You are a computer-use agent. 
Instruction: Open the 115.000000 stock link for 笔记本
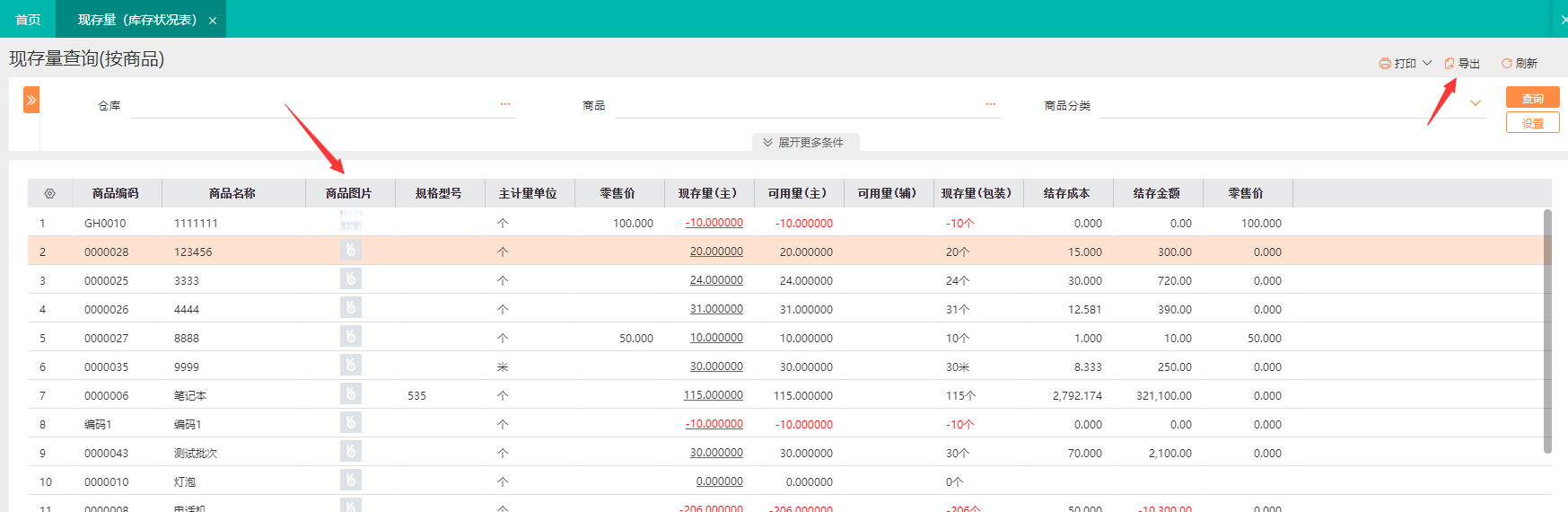tap(713, 395)
